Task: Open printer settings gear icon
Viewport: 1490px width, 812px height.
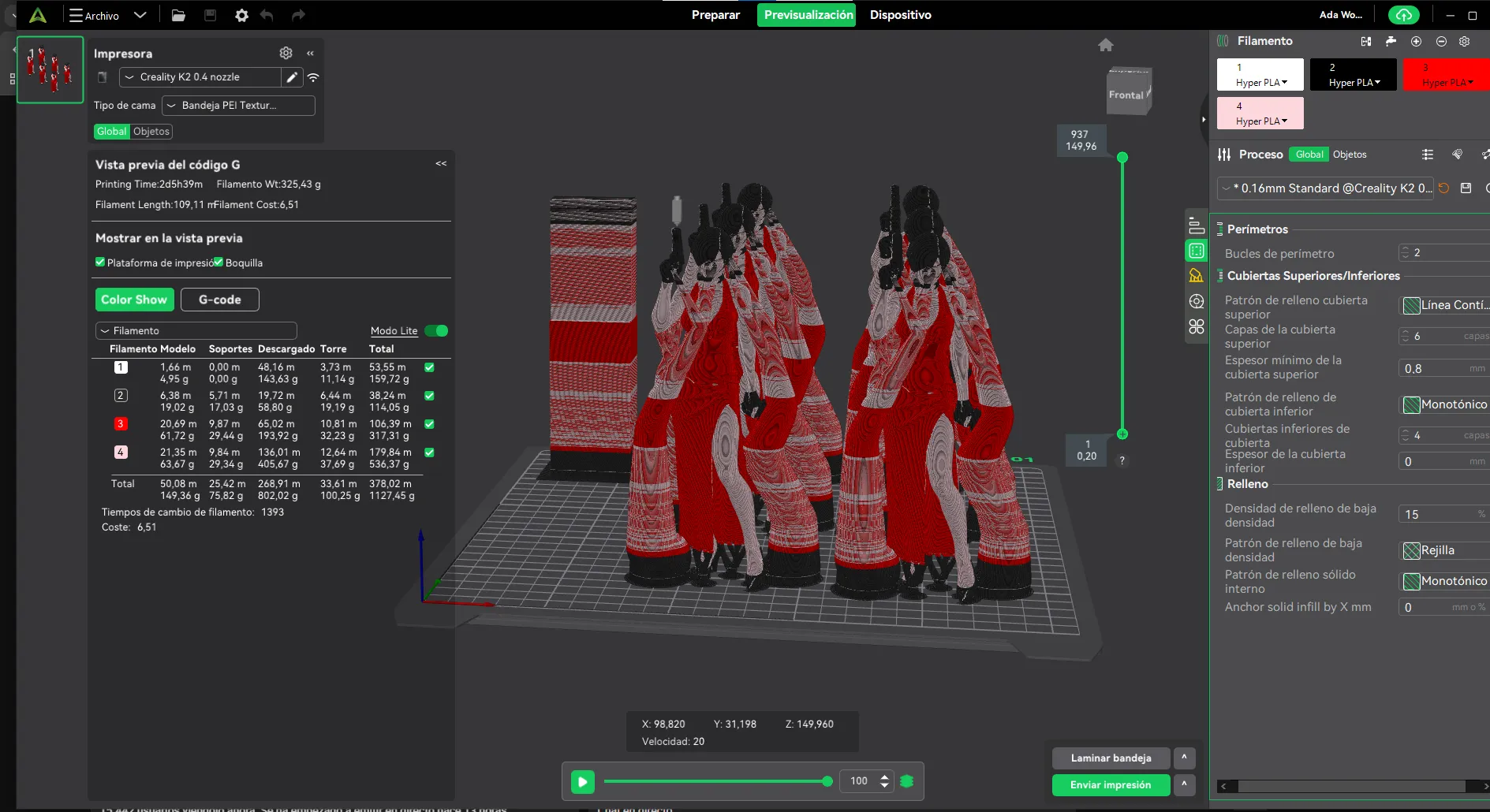Action: (286, 53)
